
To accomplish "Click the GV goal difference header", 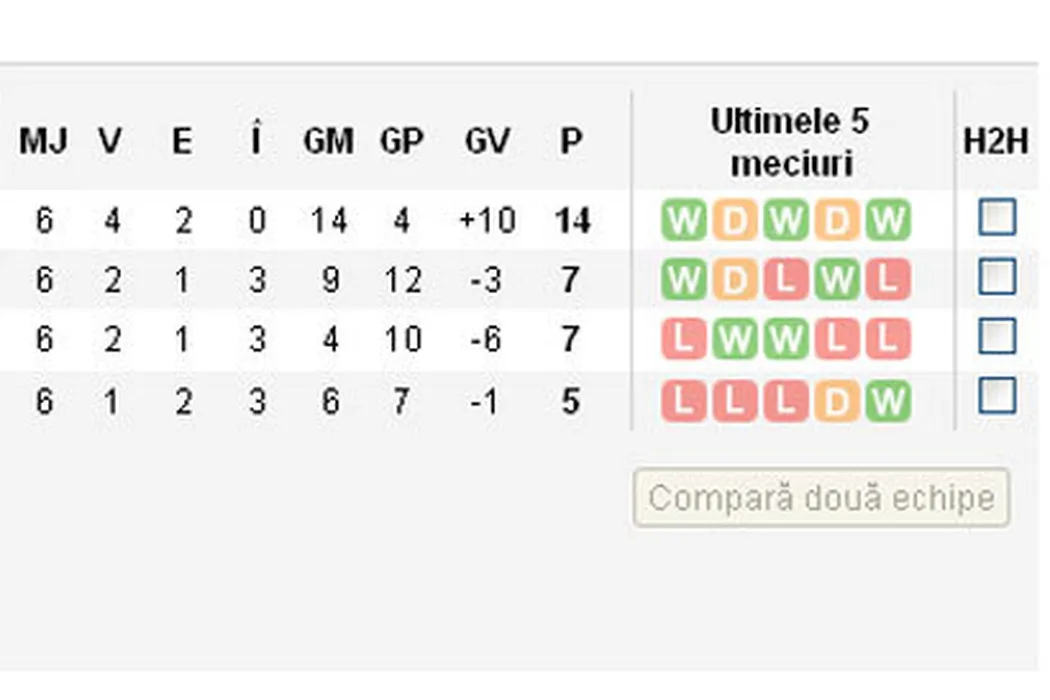I will click(x=487, y=142).
